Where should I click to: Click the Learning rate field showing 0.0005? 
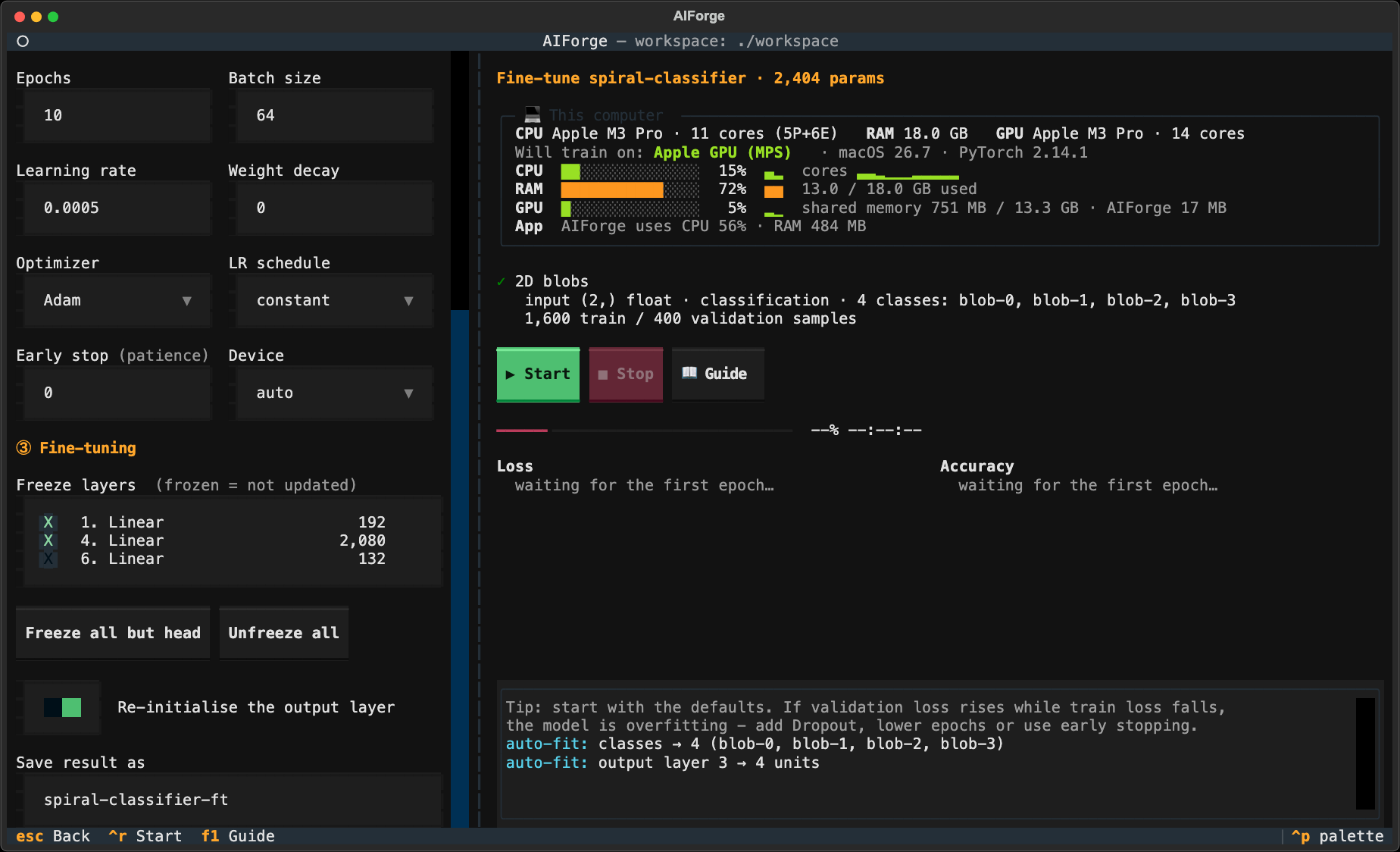click(117, 208)
